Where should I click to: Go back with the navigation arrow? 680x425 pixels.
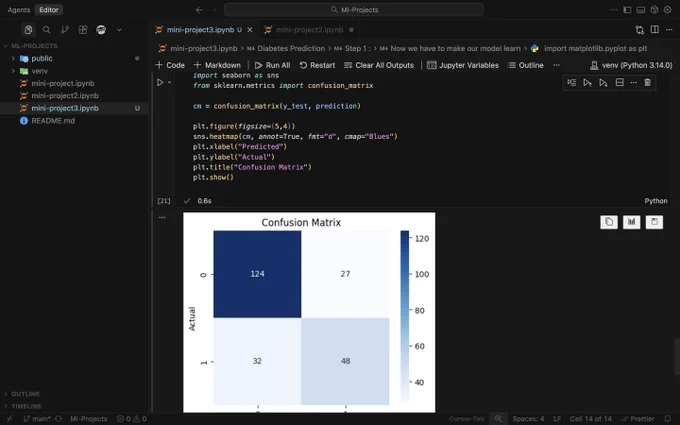tap(199, 10)
